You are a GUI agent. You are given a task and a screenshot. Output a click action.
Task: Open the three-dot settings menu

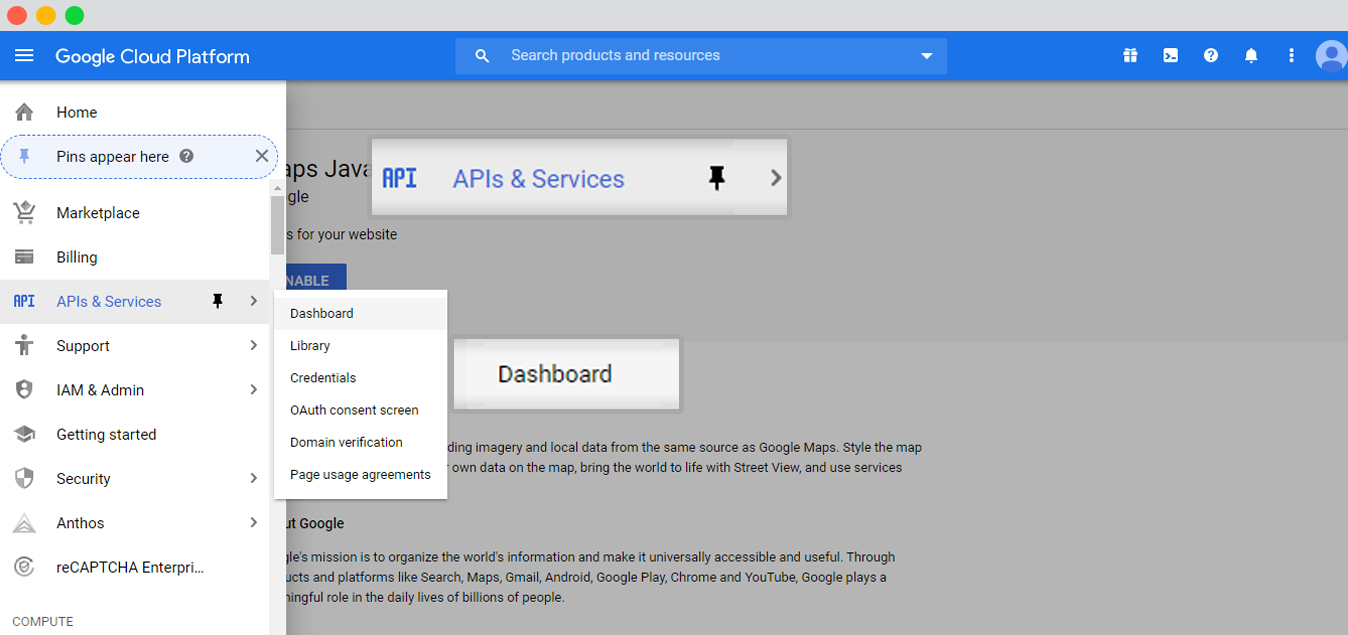pyautogui.click(x=1291, y=56)
